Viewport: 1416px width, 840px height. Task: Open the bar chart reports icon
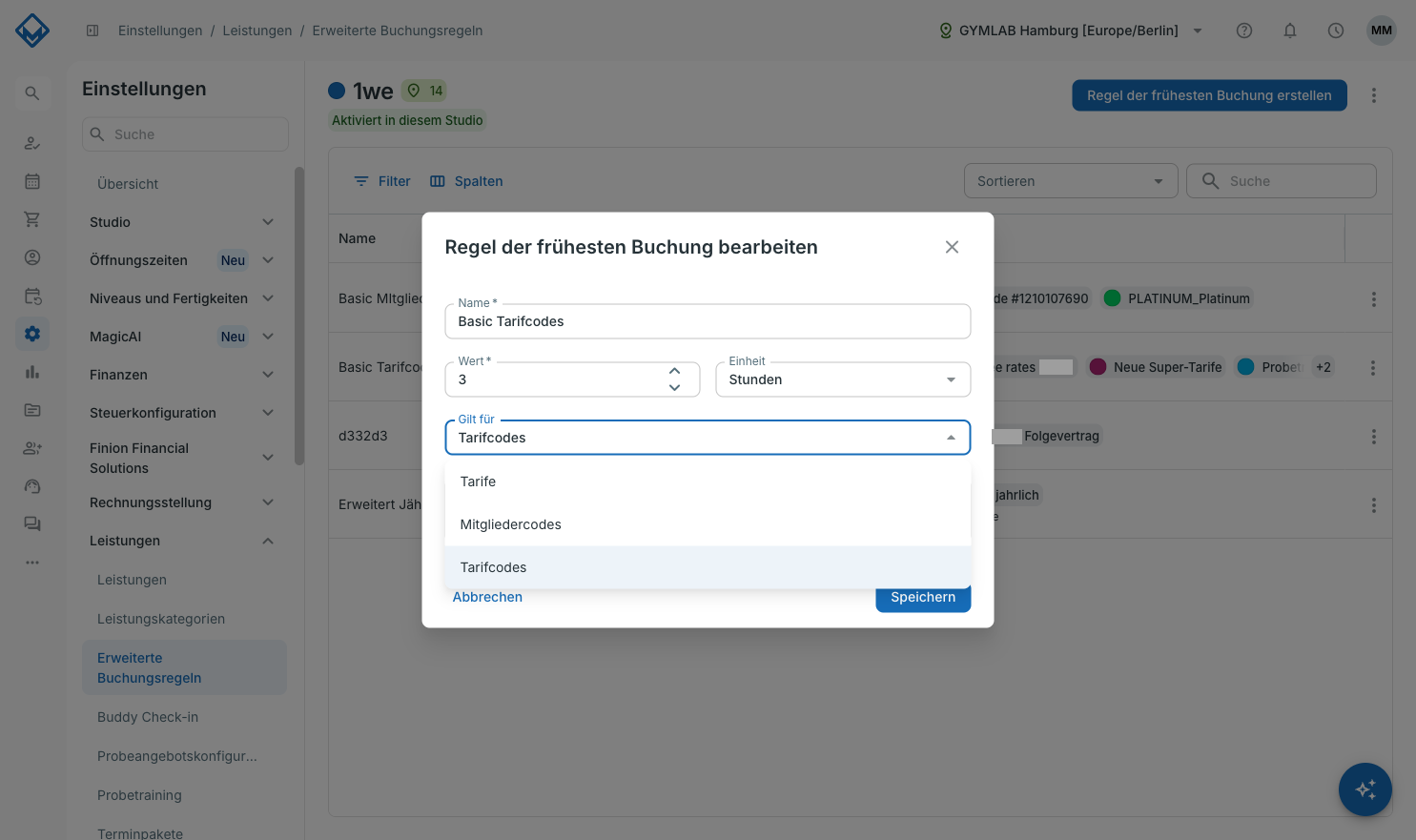tap(32, 372)
